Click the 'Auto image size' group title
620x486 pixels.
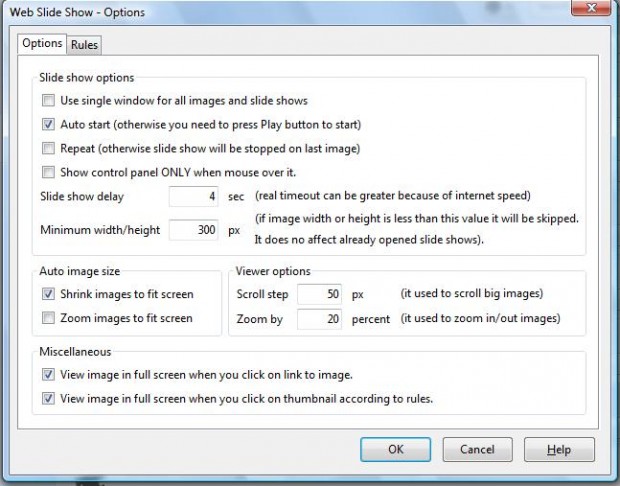tap(79, 271)
